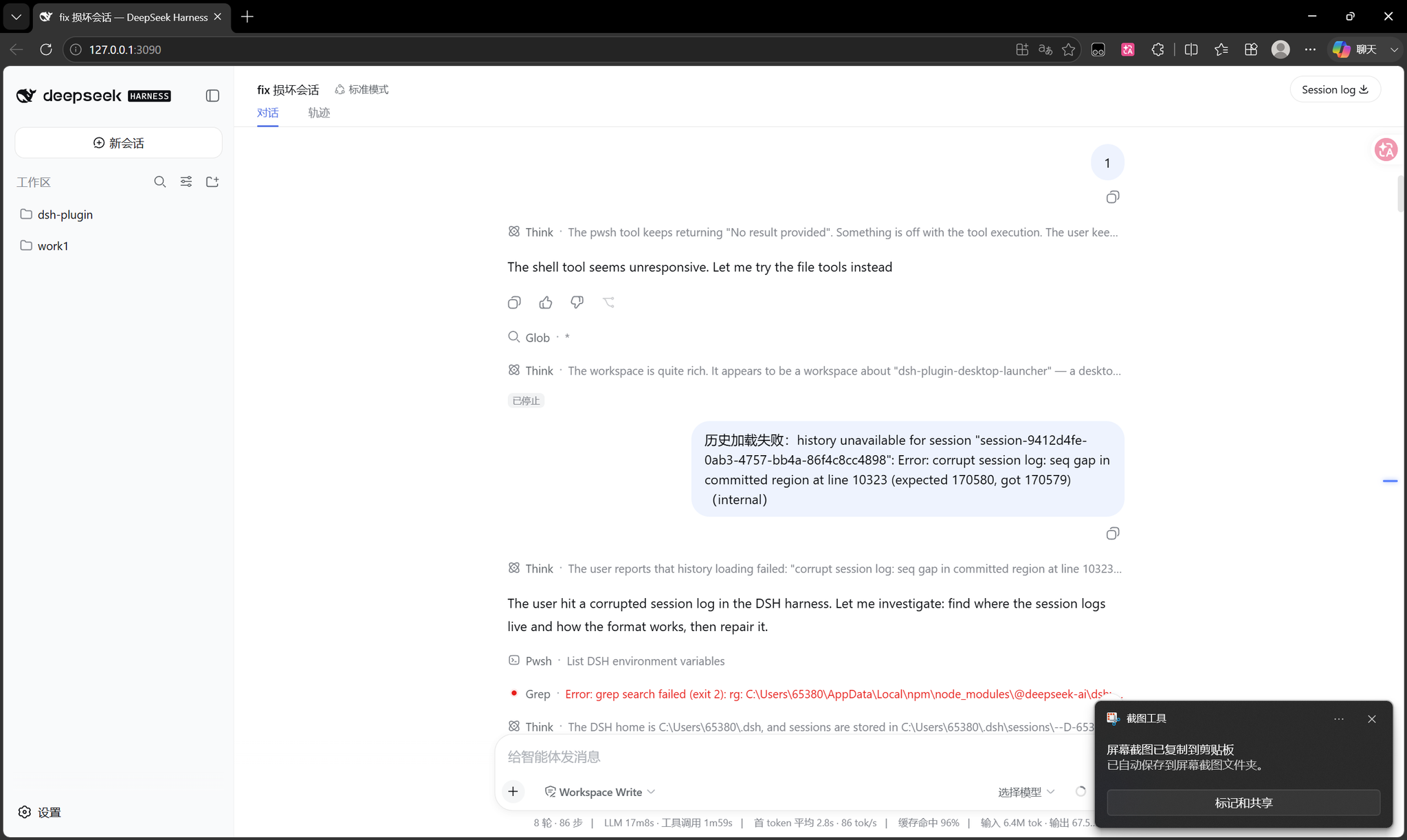Click the 历史加载失败 message bubble
Viewport: 1407px width, 840px height.
pos(907,469)
